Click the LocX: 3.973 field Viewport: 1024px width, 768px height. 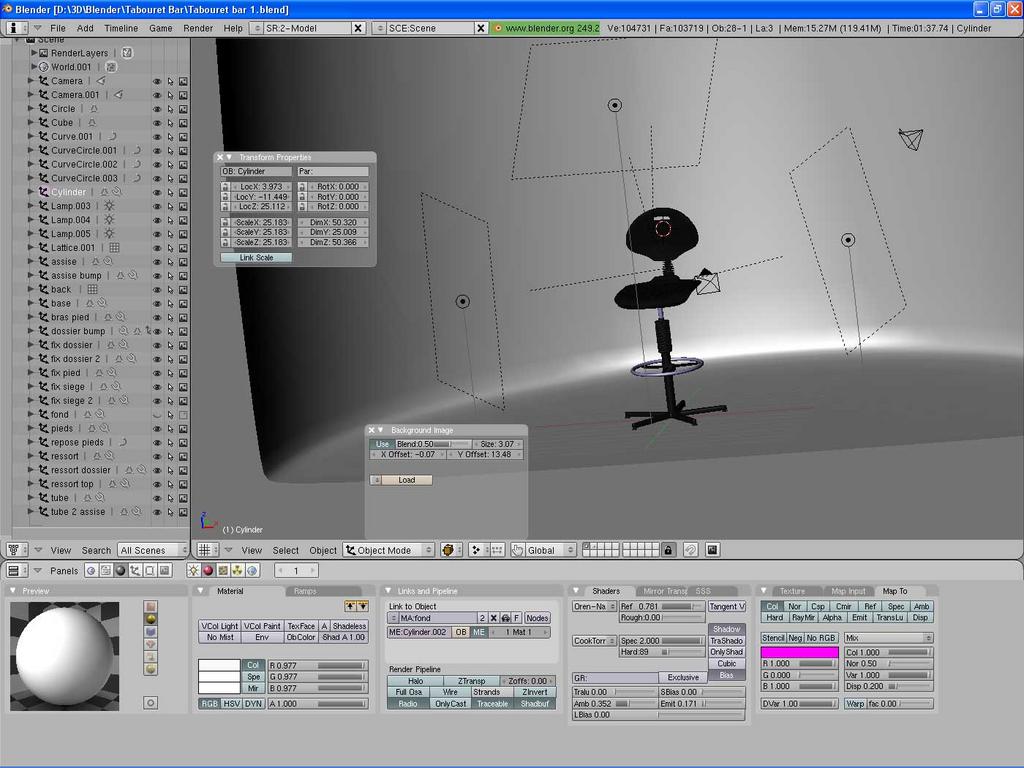click(x=263, y=187)
